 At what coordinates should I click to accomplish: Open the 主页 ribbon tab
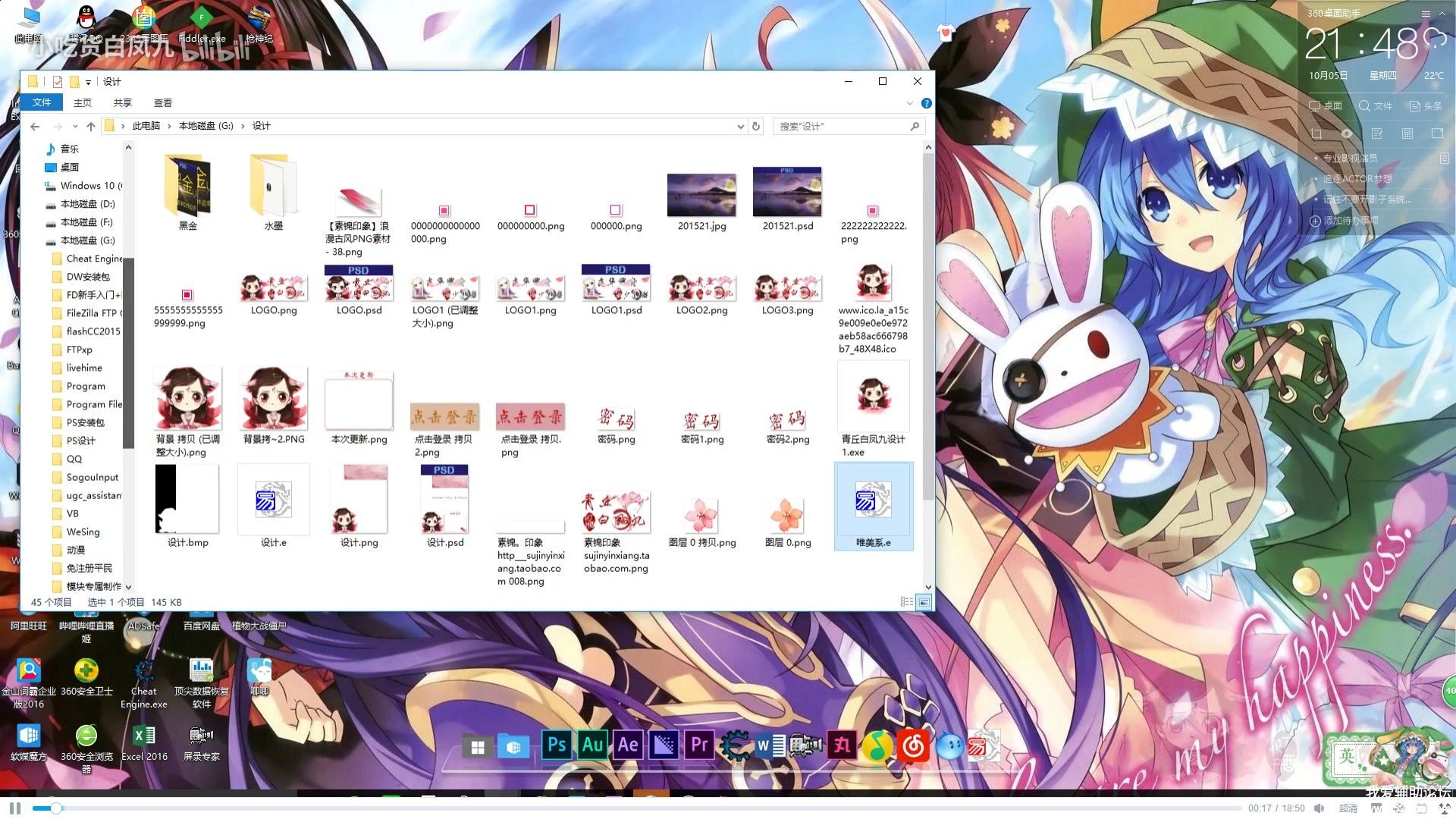tap(83, 102)
